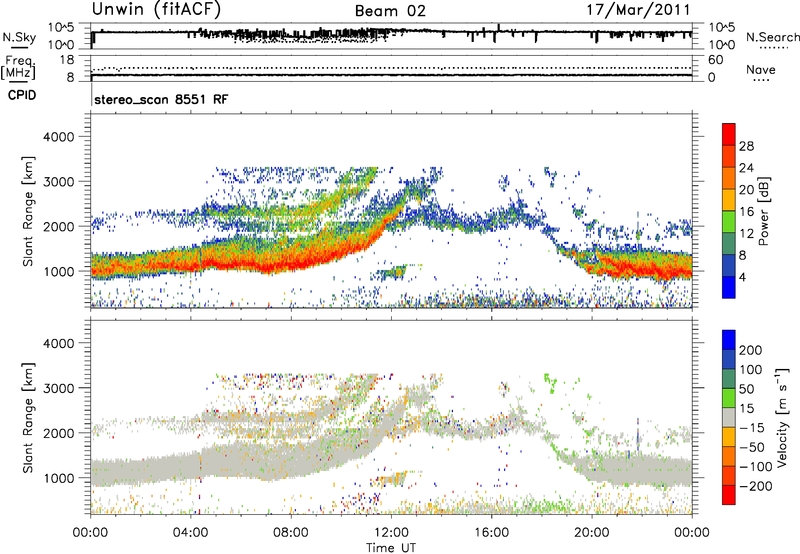Click the red top segment of Power colorbar
Image resolution: width=800 pixels, height=554 pixels.
729,134
